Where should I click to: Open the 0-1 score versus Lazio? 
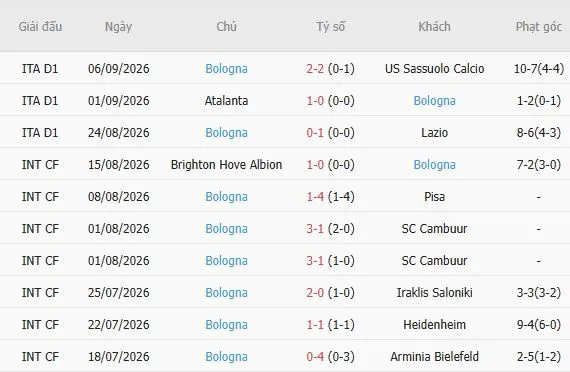(315, 133)
